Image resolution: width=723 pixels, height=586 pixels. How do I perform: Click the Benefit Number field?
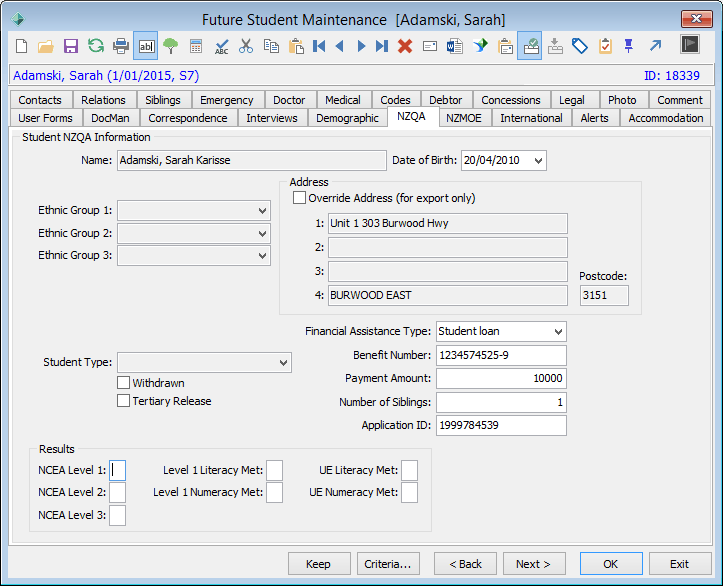tap(501, 355)
